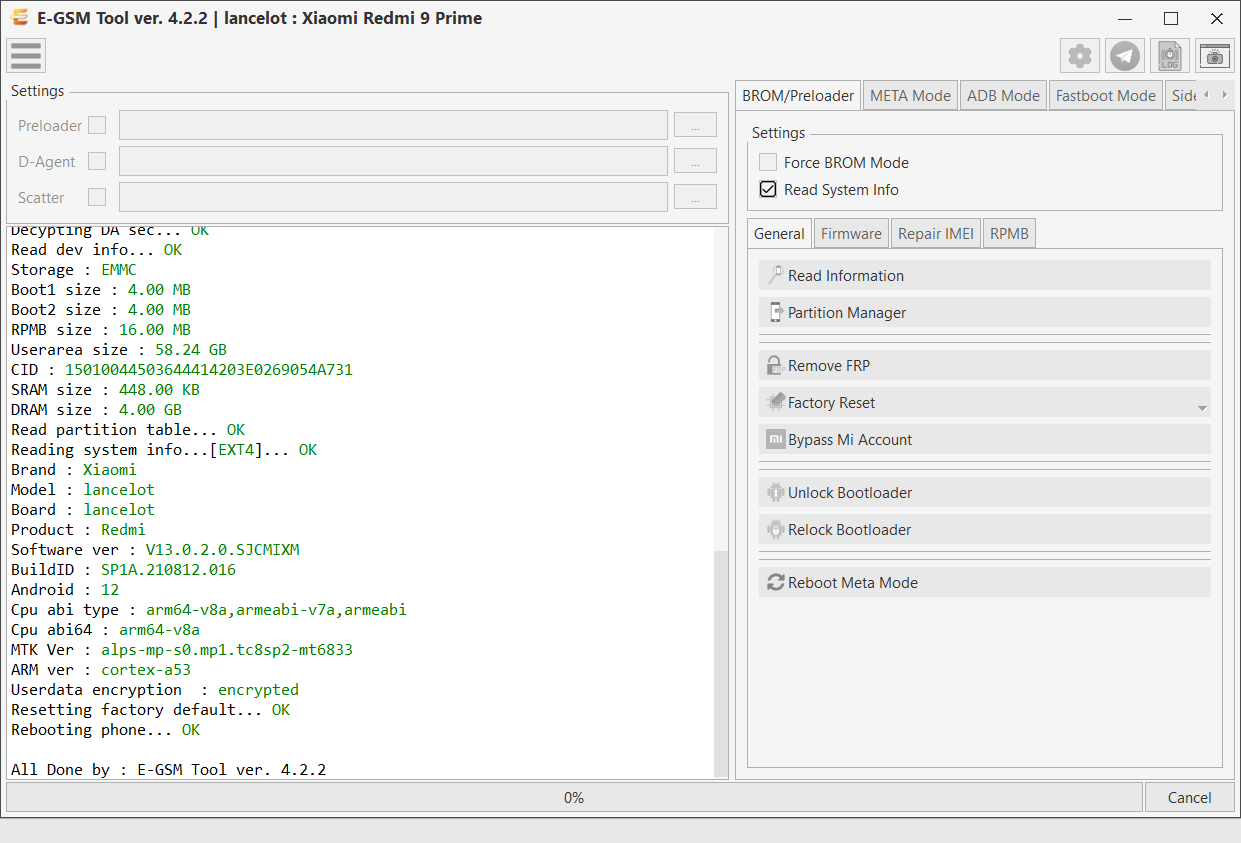Click BuildID SP1A.210812.016 log line
The height and width of the screenshot is (843, 1241).
coord(123,570)
